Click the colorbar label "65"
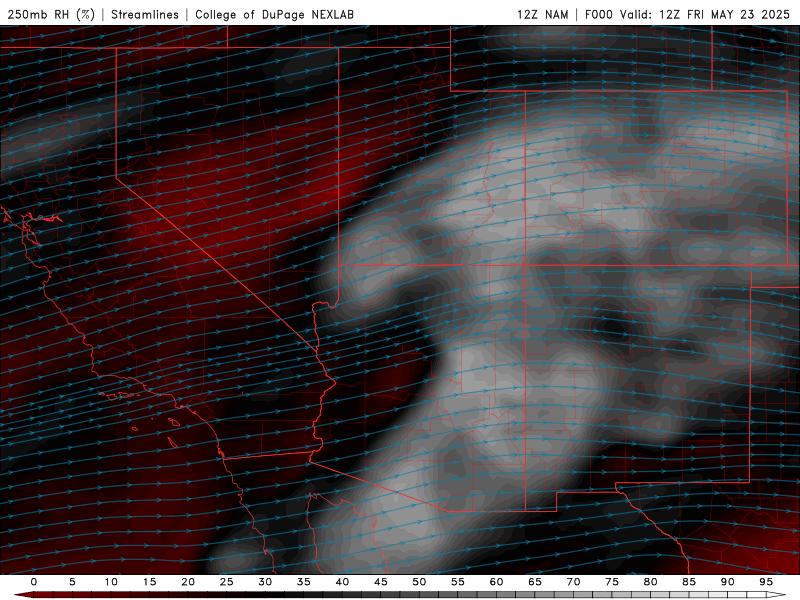 pos(535,582)
